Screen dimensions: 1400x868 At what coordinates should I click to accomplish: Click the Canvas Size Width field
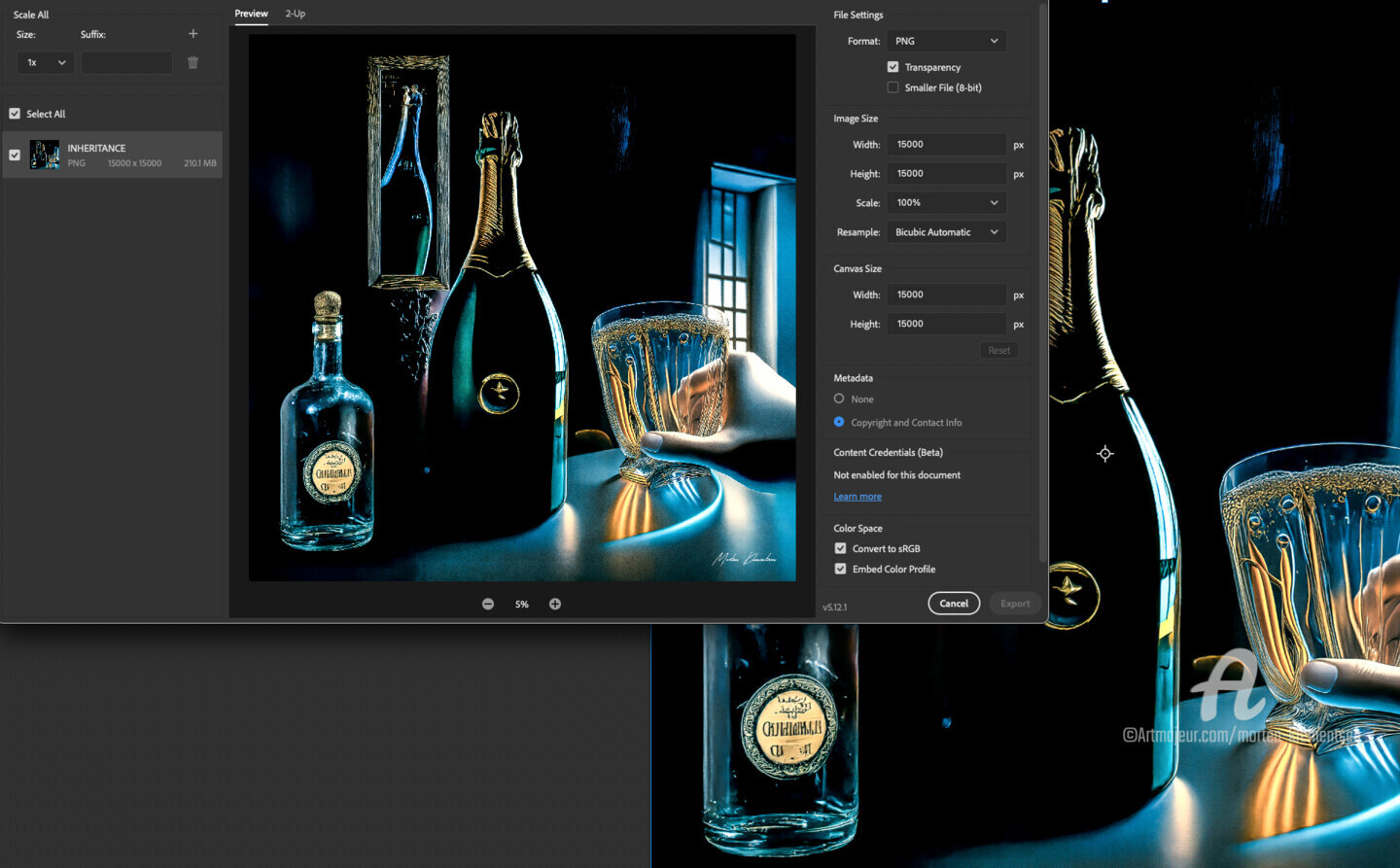946,295
